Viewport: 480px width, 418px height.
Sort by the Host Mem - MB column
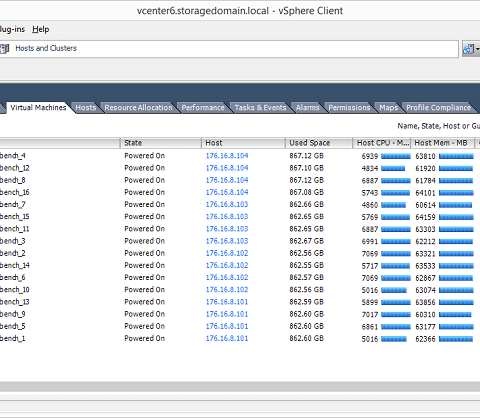coord(442,143)
